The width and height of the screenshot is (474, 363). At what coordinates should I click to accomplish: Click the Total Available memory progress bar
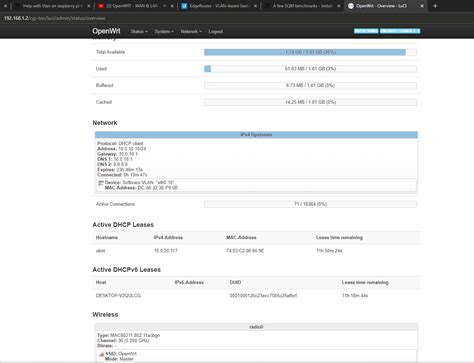[310, 52]
